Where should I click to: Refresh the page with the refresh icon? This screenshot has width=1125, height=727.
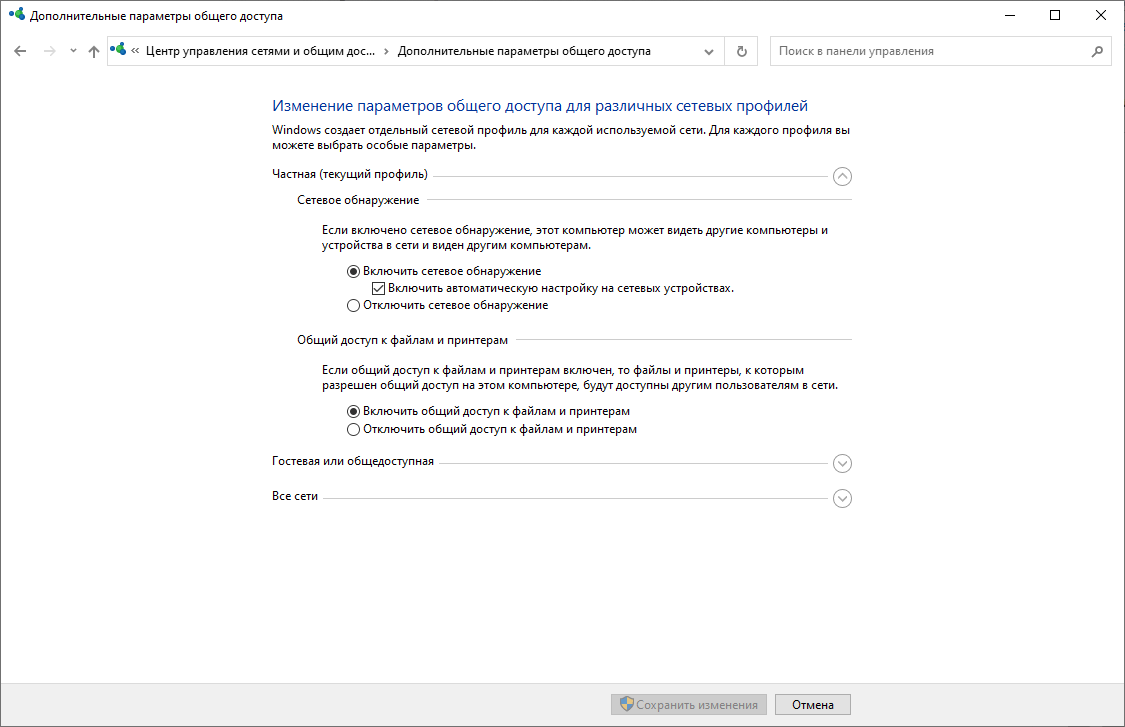tap(742, 52)
